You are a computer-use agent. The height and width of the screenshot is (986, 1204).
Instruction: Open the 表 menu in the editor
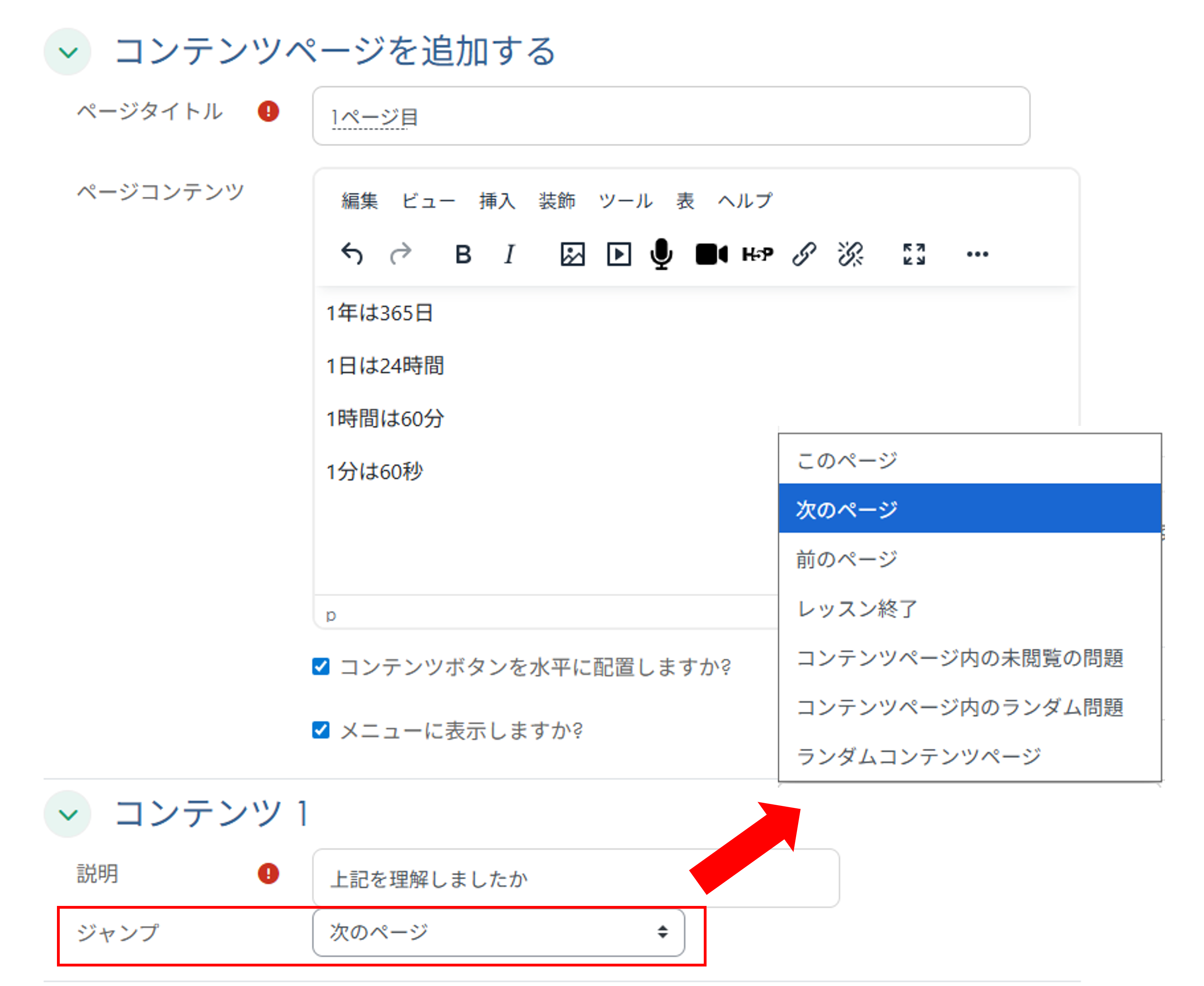point(685,200)
